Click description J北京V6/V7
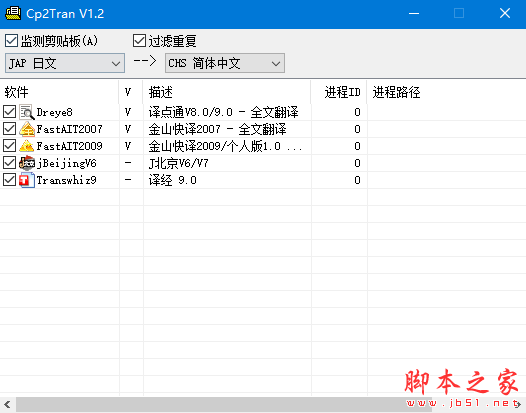This screenshot has width=526, height=413. click(178, 163)
